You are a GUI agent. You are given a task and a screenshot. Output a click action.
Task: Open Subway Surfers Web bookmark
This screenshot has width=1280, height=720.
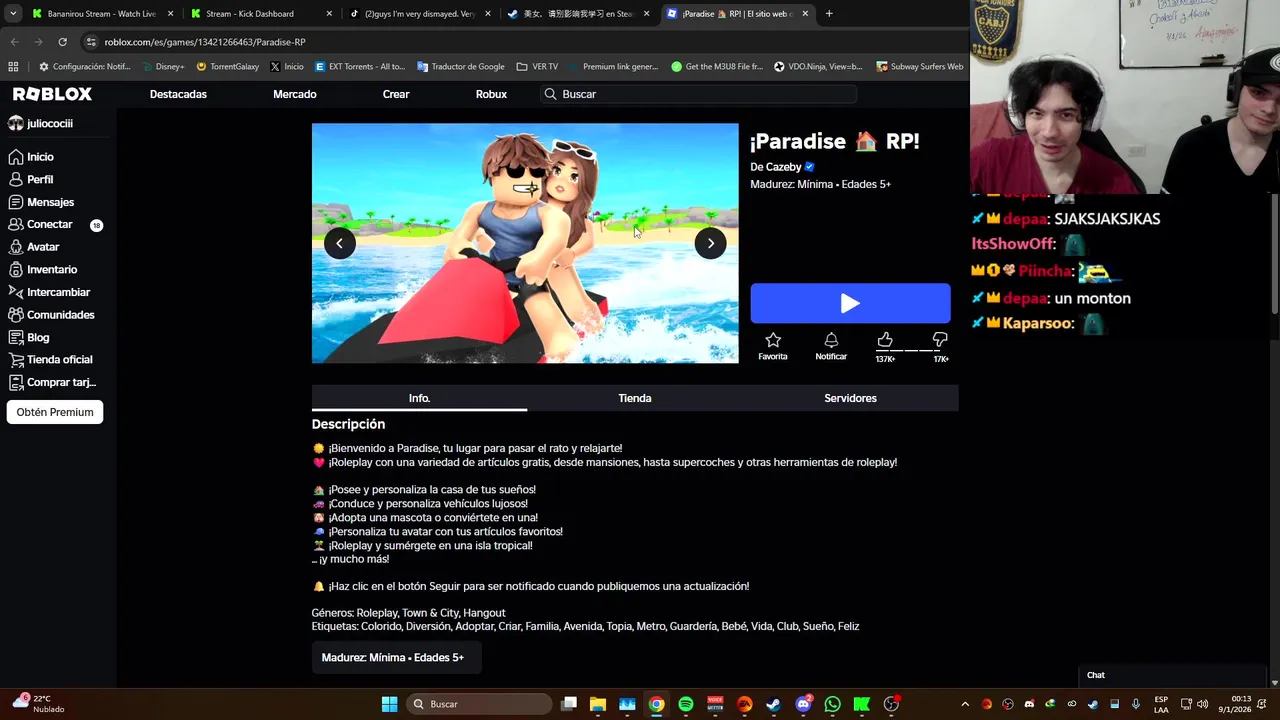pyautogui.click(x=920, y=67)
